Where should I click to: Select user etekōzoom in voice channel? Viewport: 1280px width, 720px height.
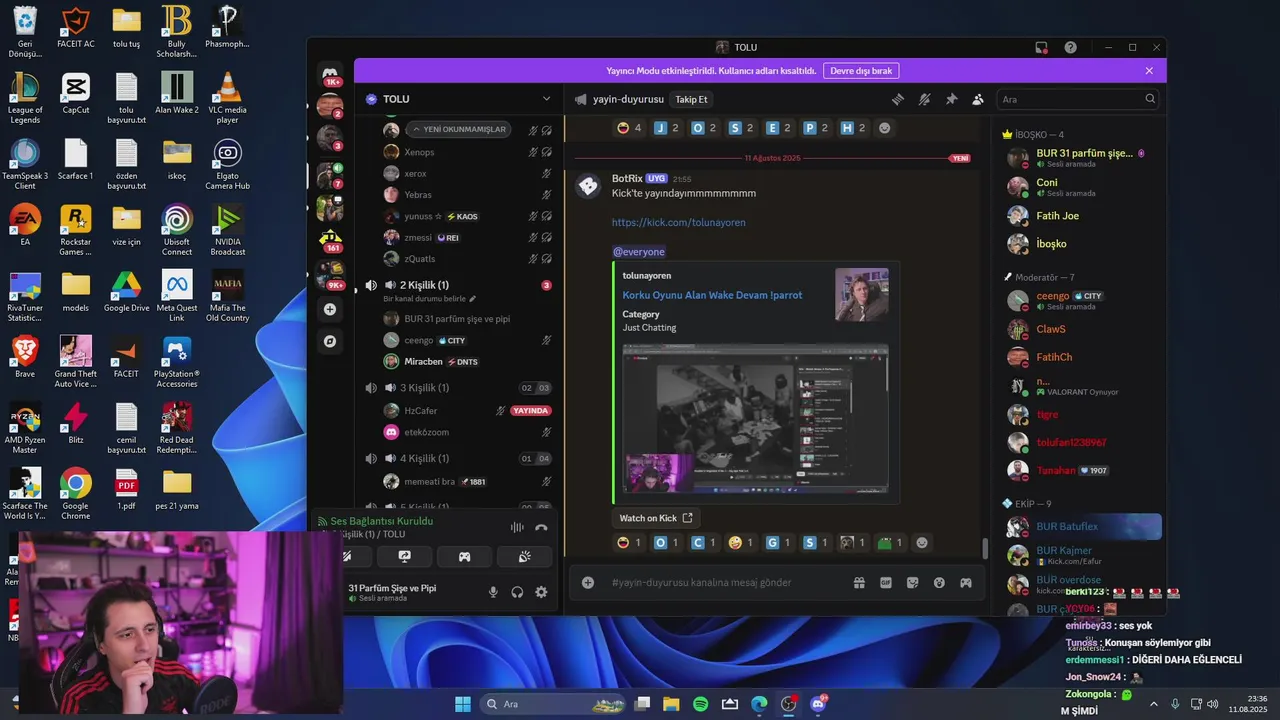pos(426,432)
